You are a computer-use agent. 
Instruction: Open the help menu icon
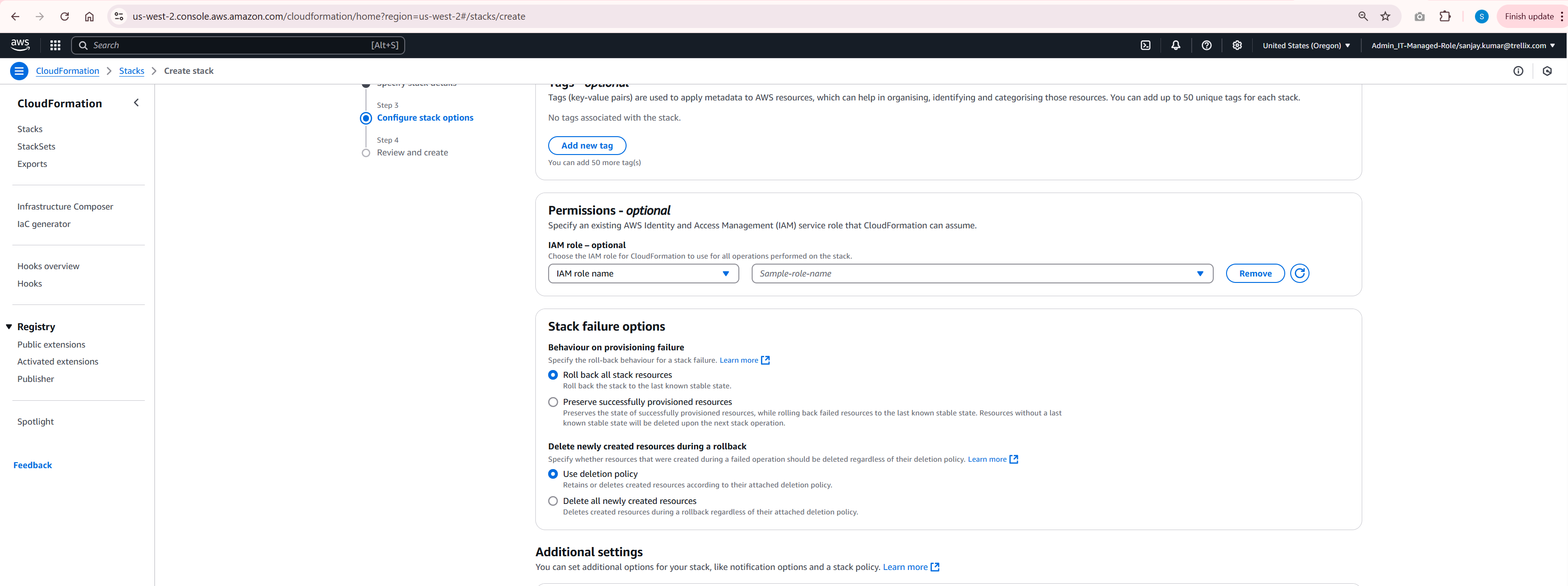[1206, 45]
